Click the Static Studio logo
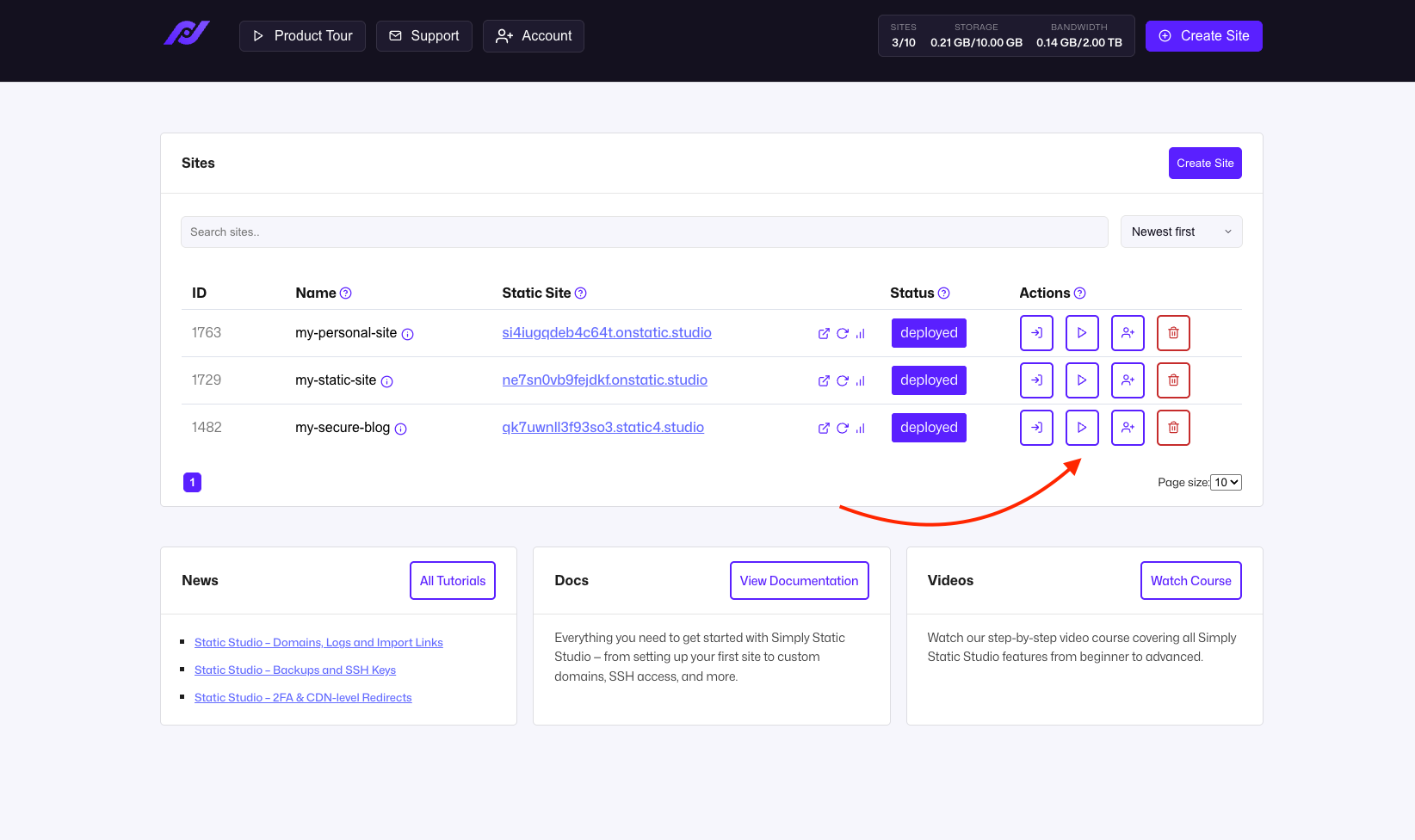1415x840 pixels. click(x=187, y=34)
